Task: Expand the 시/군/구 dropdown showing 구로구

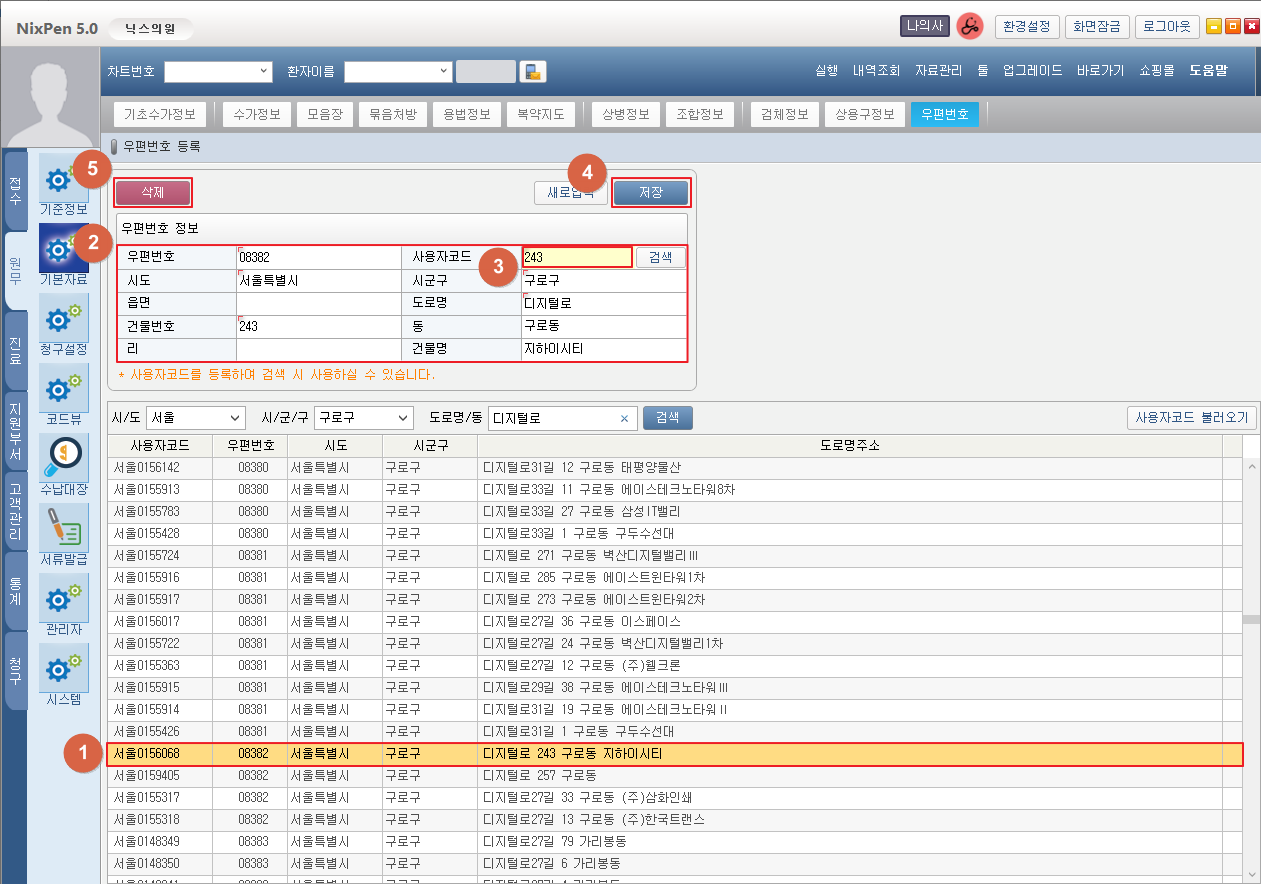Action: tap(363, 418)
